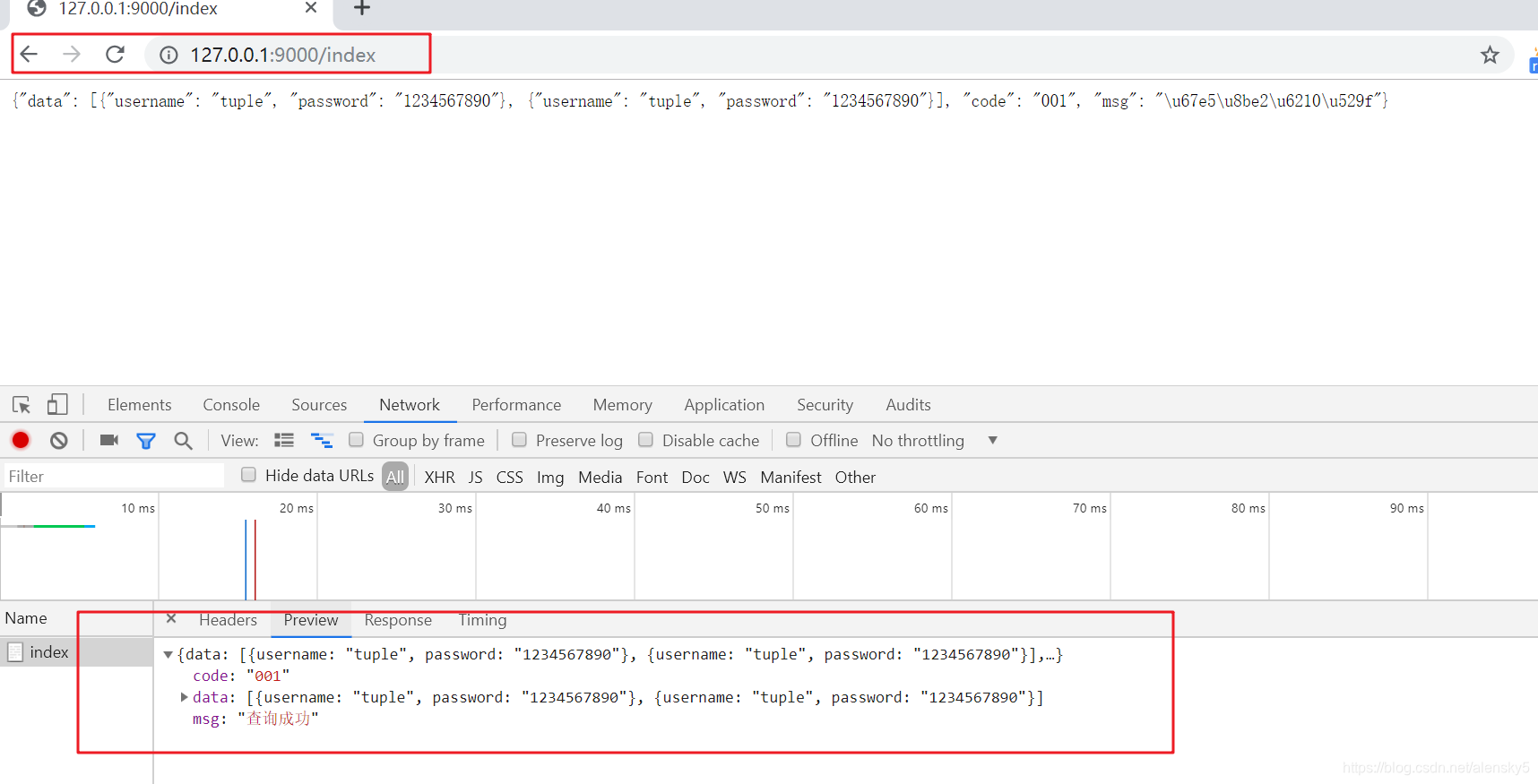Check Hide data URLs
Screen dimensions: 1538x784
248,475
